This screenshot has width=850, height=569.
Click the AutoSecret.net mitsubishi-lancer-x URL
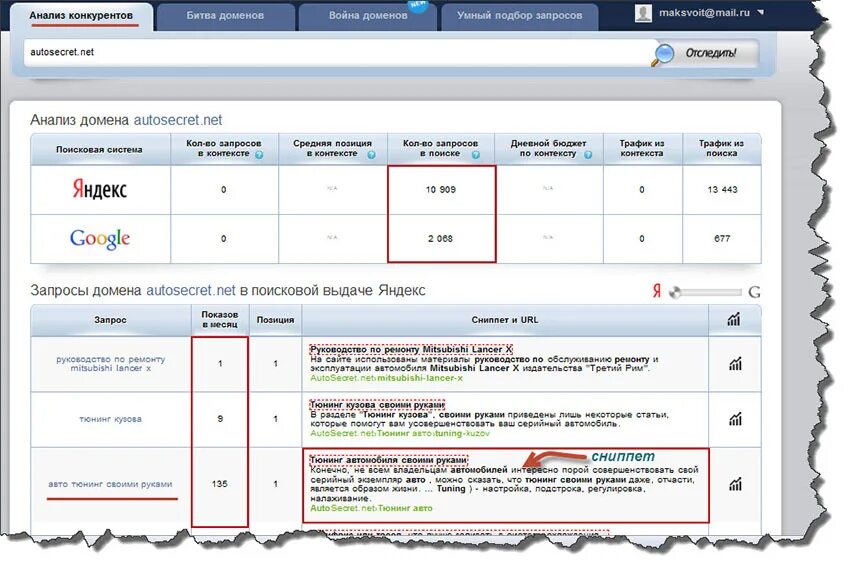(387, 378)
